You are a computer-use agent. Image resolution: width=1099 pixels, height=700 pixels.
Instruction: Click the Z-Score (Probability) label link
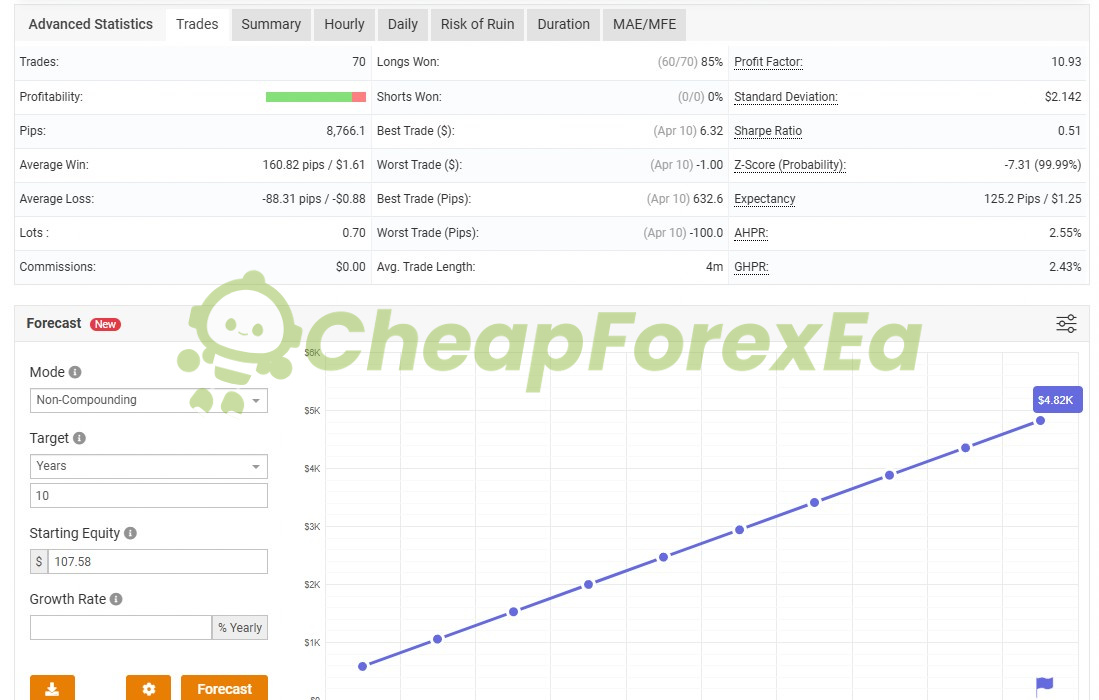790,165
